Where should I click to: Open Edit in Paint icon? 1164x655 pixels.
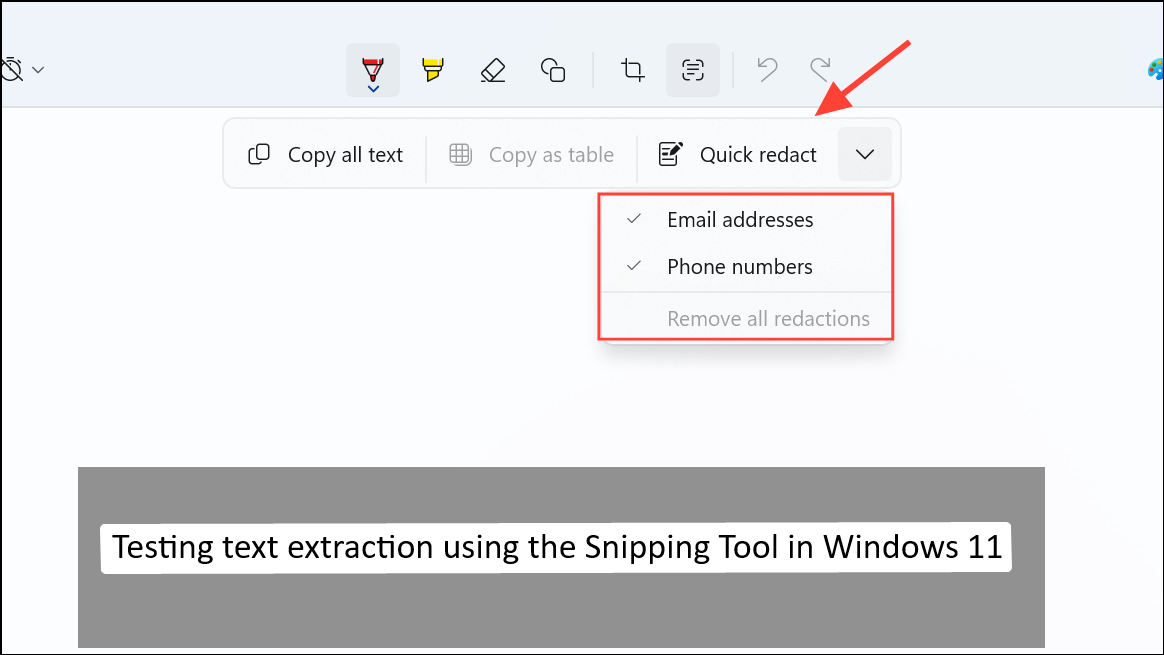[x=1155, y=70]
